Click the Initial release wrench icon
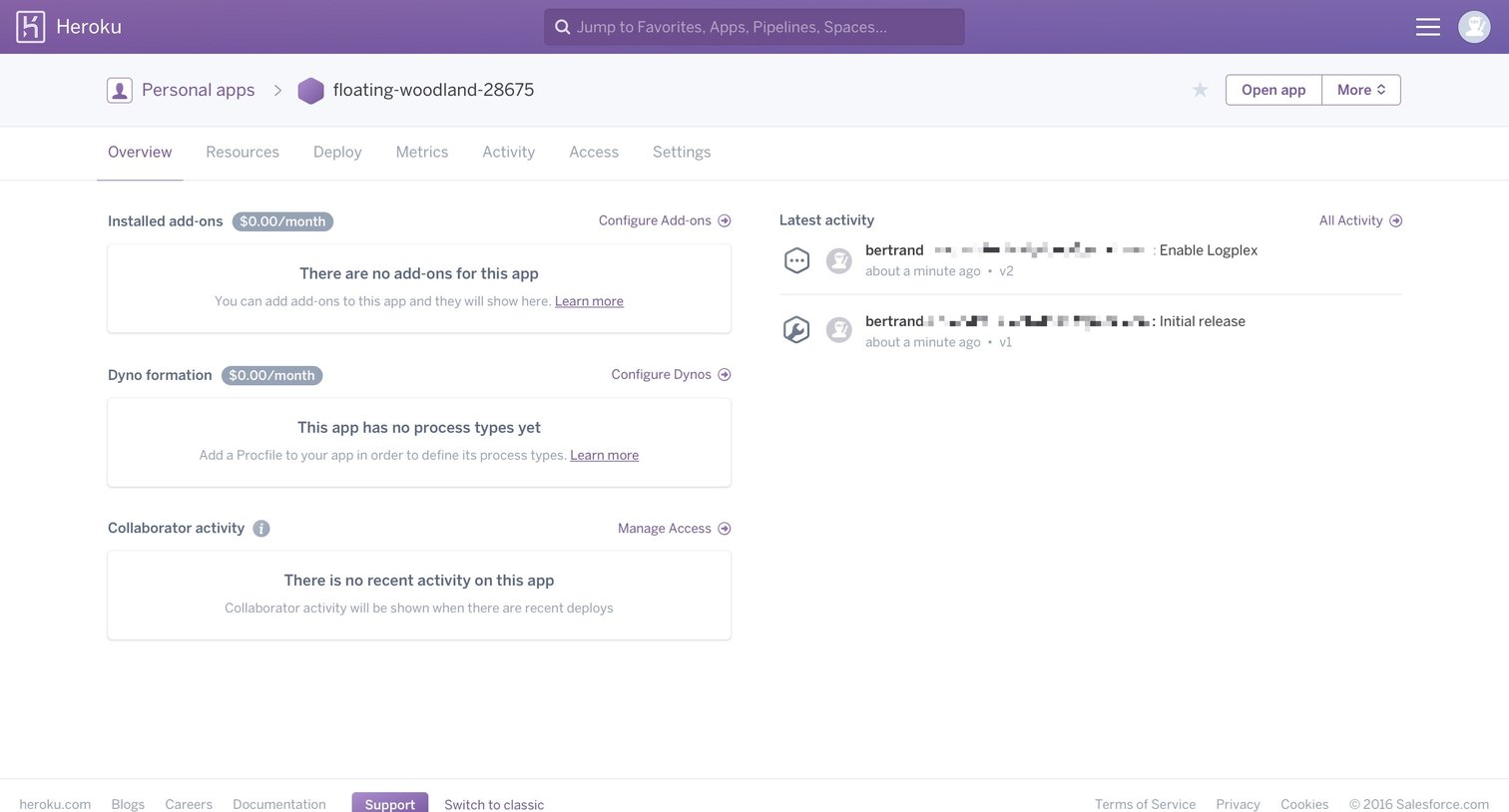The image size is (1509, 812). 796,330
